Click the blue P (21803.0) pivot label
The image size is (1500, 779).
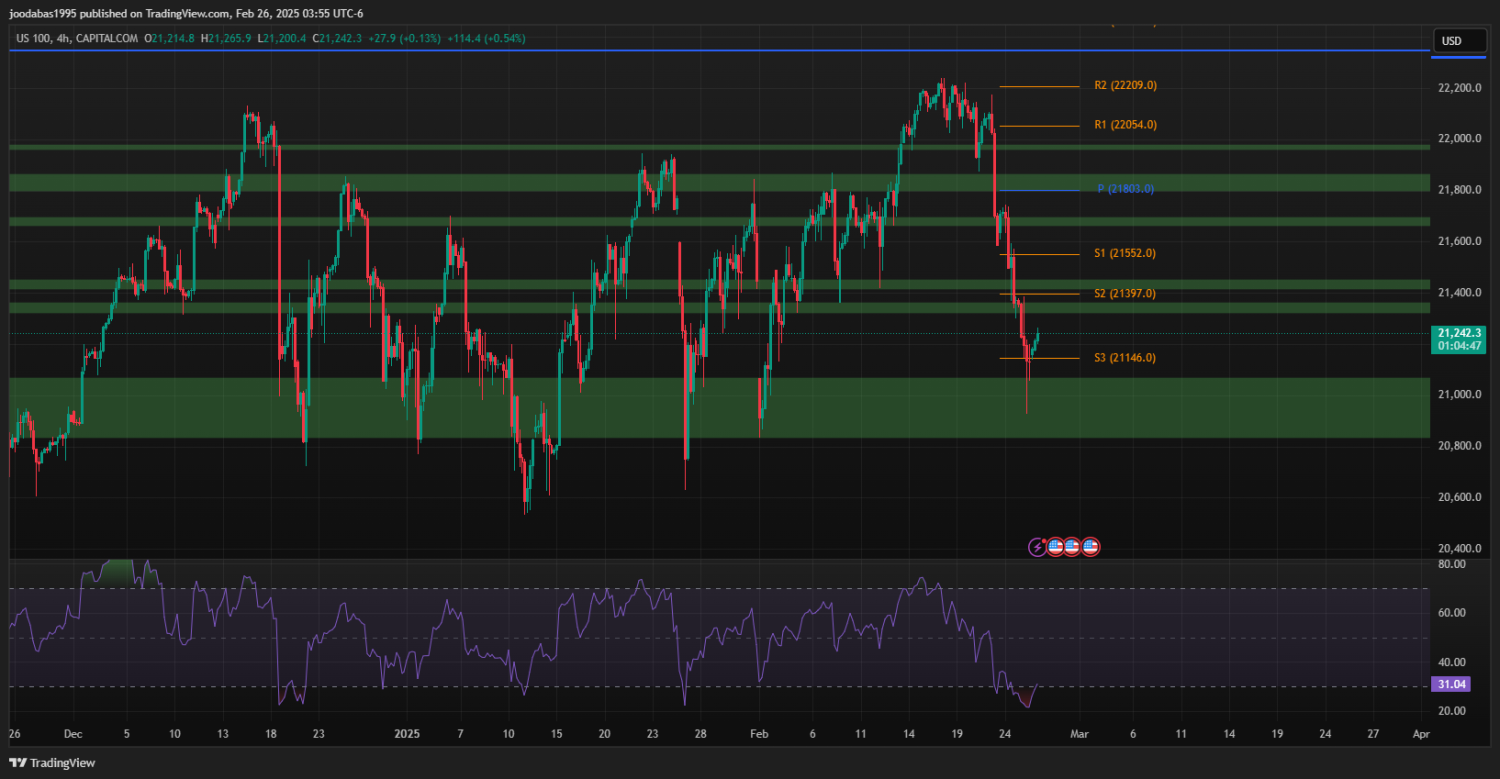(x=1125, y=189)
